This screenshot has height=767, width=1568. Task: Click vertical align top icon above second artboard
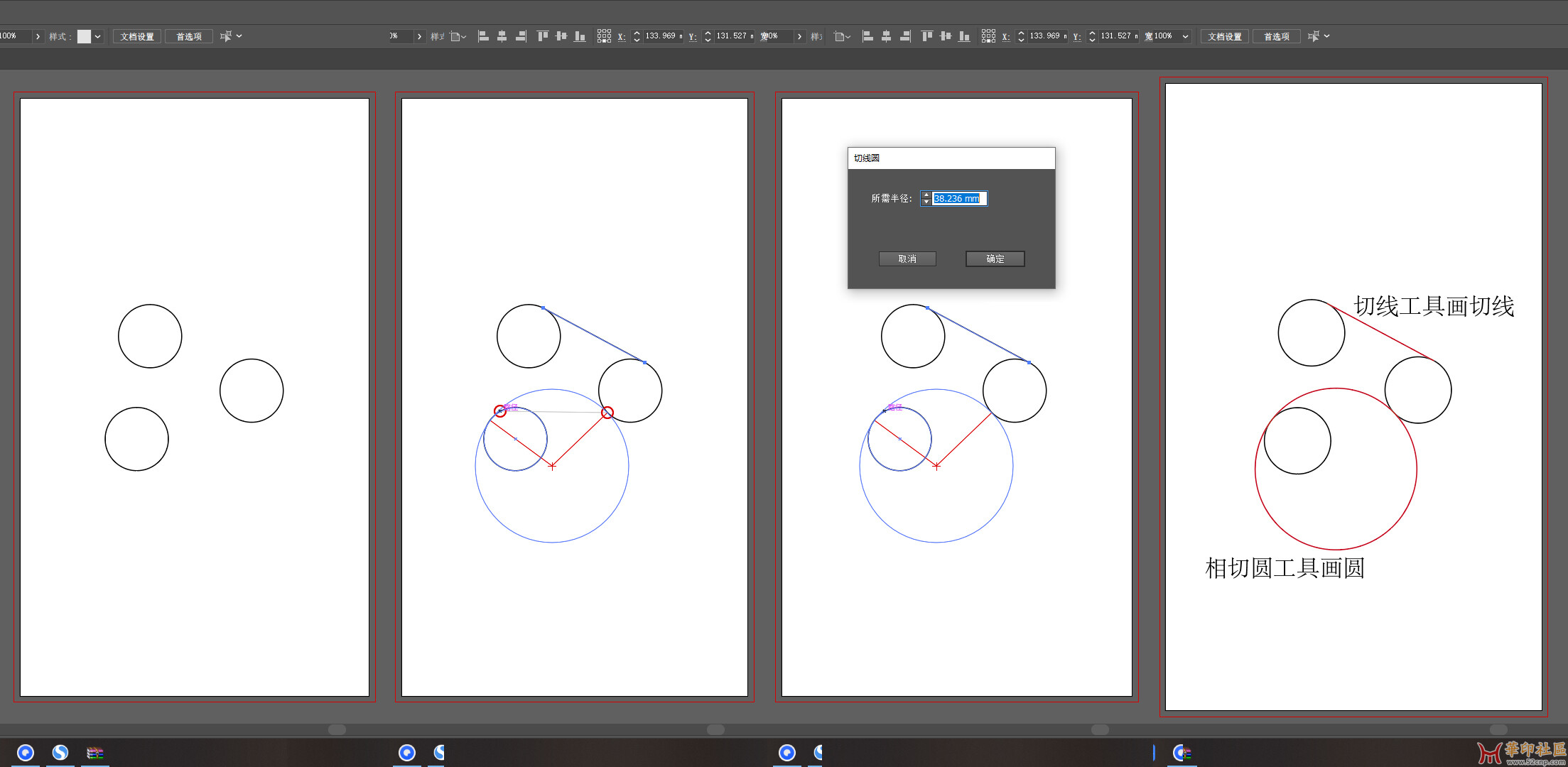542,36
